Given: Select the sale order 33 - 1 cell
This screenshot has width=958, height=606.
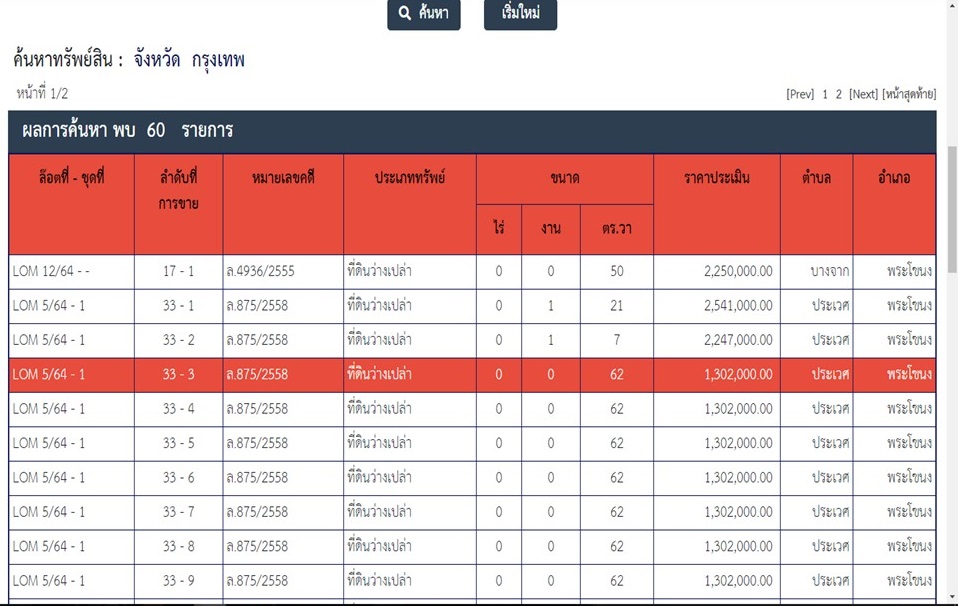Looking at the screenshot, I should (x=178, y=306).
